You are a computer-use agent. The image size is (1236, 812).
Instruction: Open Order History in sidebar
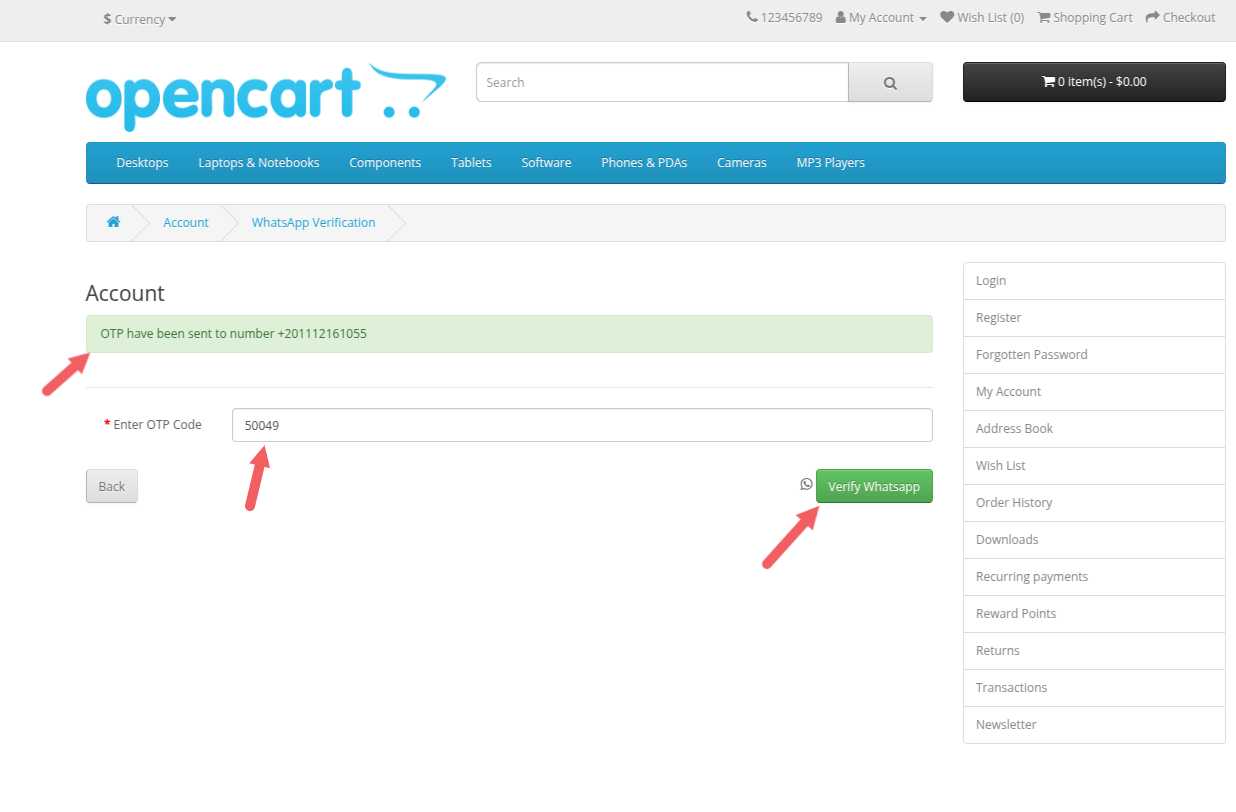(x=1094, y=503)
